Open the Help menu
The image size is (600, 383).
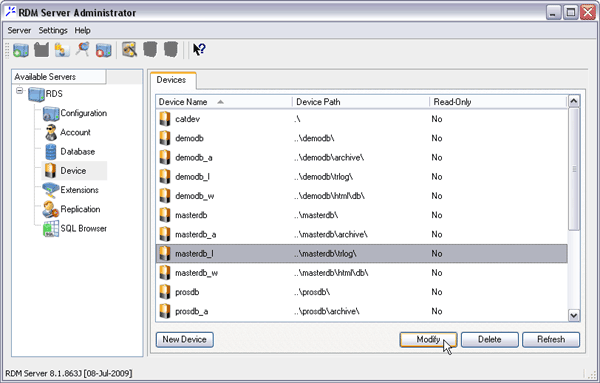(82, 30)
